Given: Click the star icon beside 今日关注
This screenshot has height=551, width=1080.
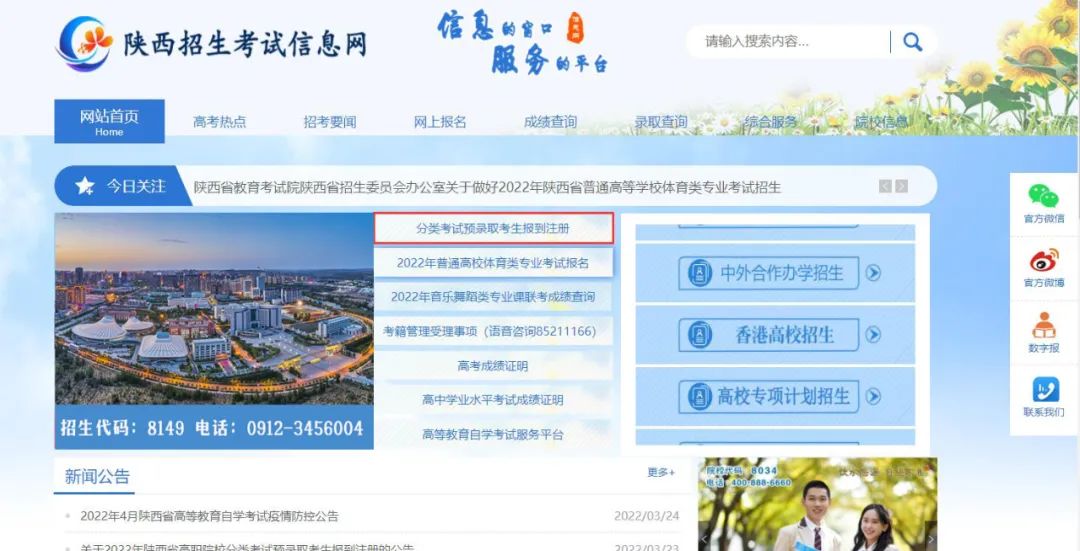Looking at the screenshot, I should 85,186.
